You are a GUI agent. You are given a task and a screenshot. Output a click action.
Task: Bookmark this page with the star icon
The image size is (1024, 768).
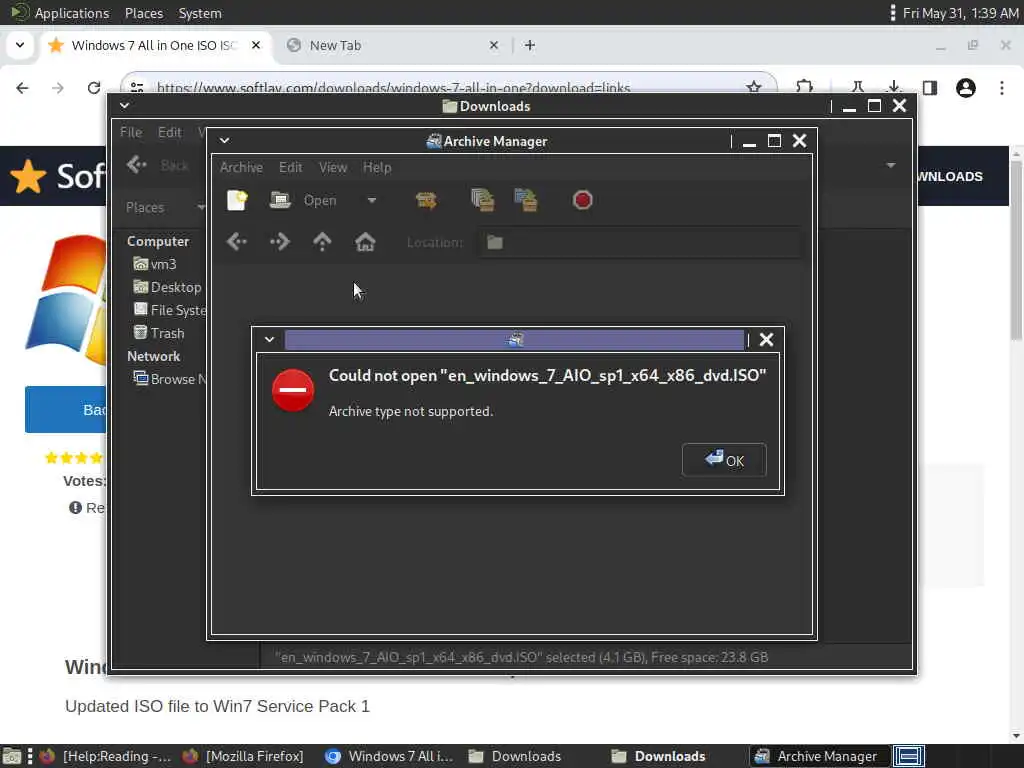point(754,86)
